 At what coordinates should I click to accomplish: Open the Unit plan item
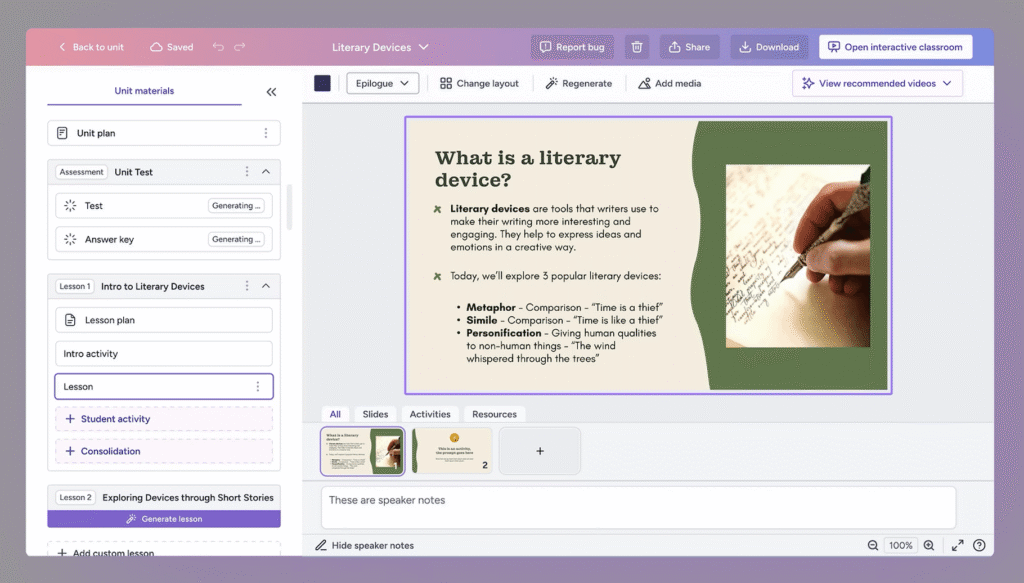(x=164, y=133)
